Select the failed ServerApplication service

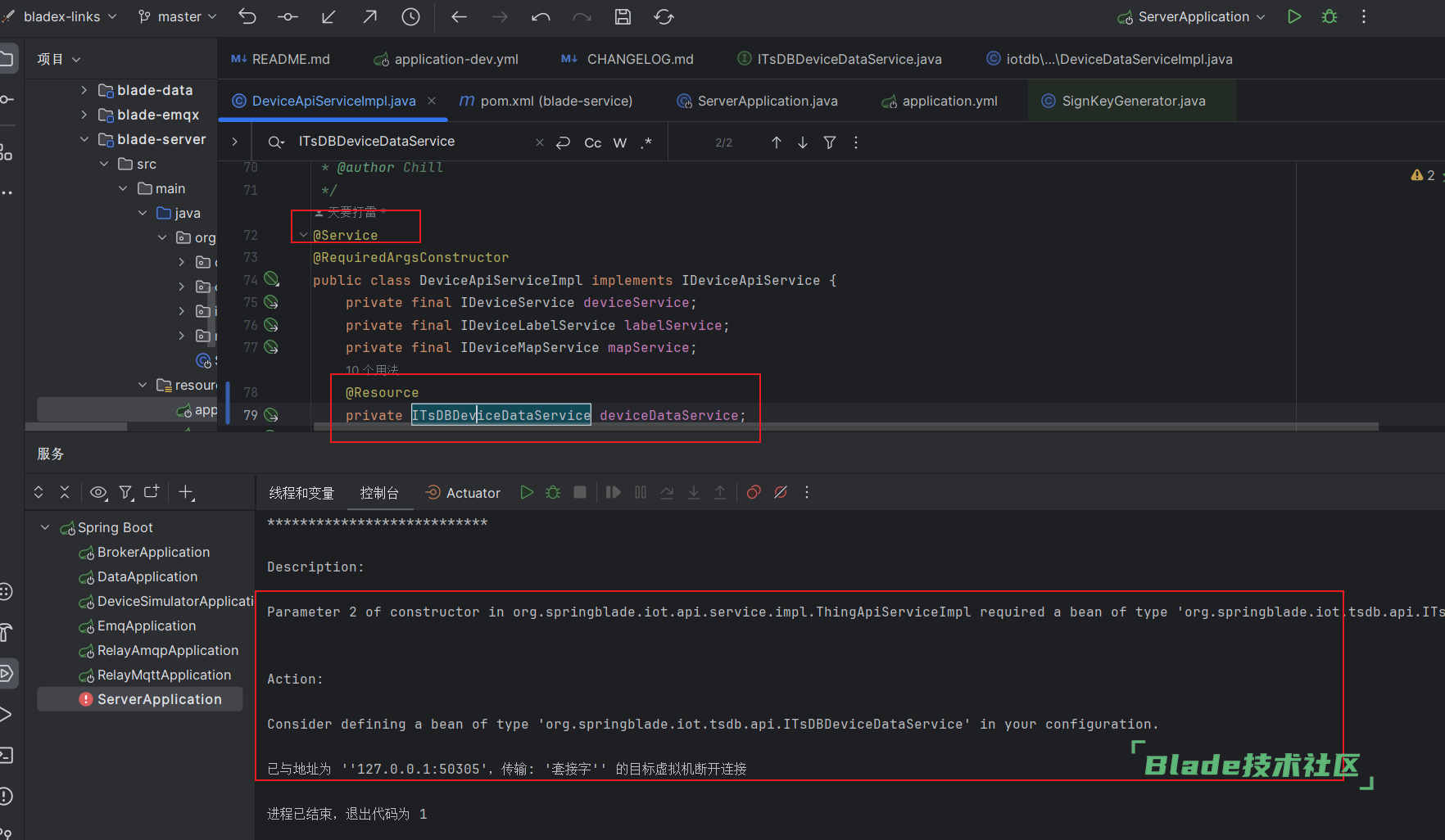tap(140, 699)
